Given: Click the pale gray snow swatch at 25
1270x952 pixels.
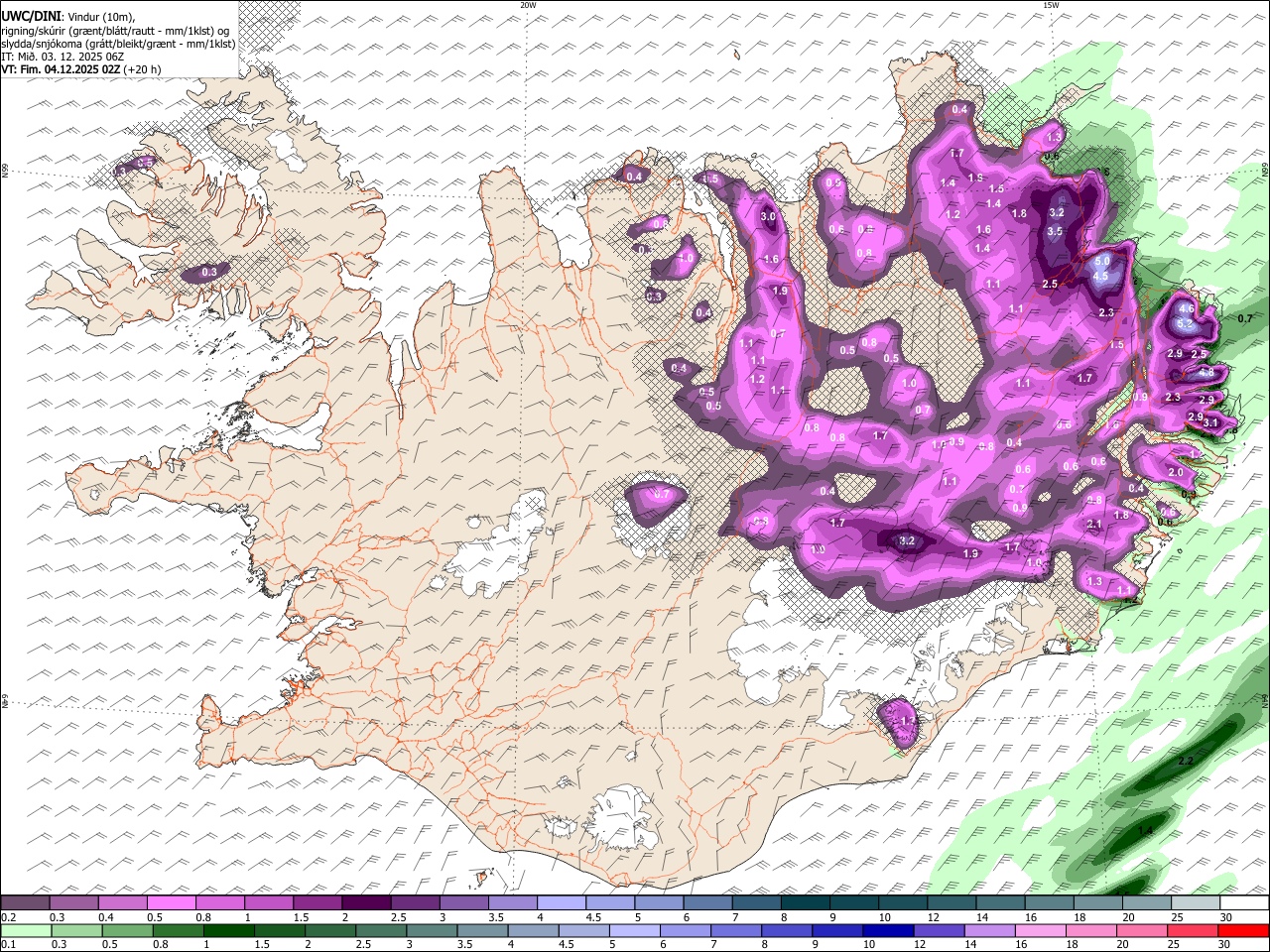Looking at the screenshot, I should pyautogui.click(x=1196, y=903).
